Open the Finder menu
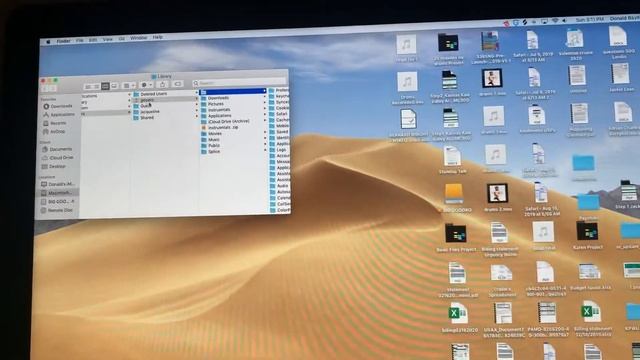This screenshot has width=640, height=360. click(x=63, y=41)
